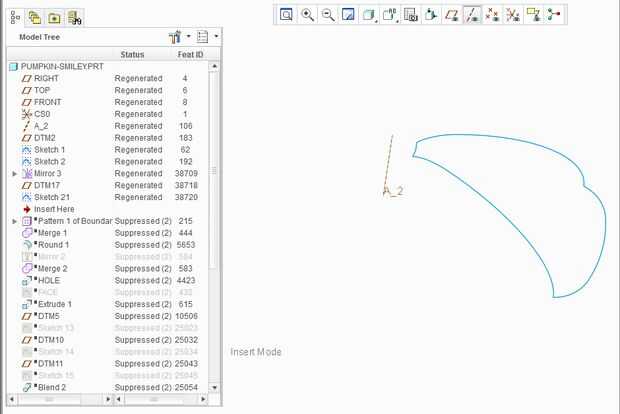
Task: Click the Status column header
Action: (132, 55)
